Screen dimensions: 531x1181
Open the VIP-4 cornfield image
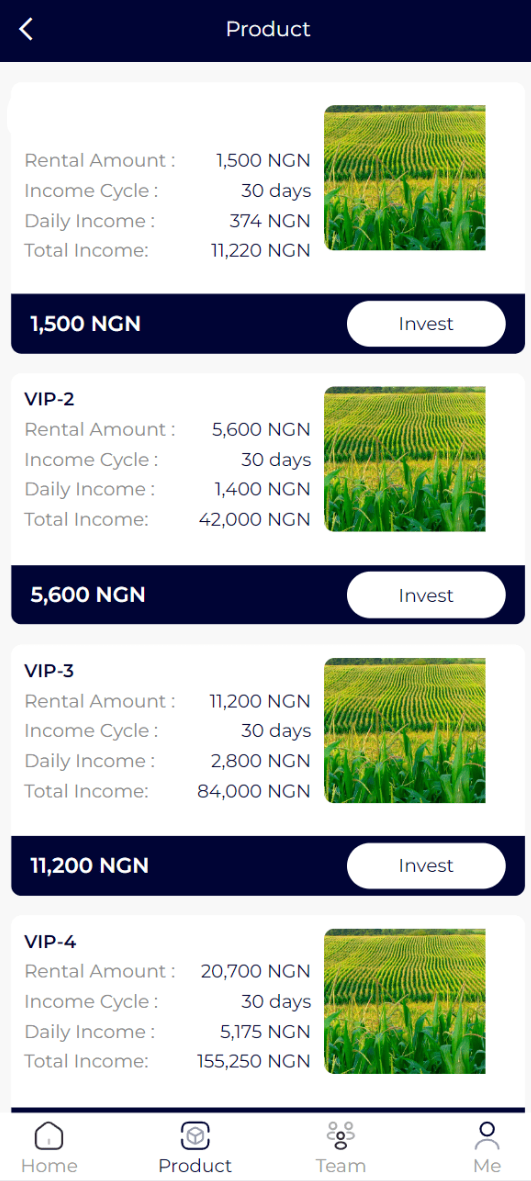404,1001
